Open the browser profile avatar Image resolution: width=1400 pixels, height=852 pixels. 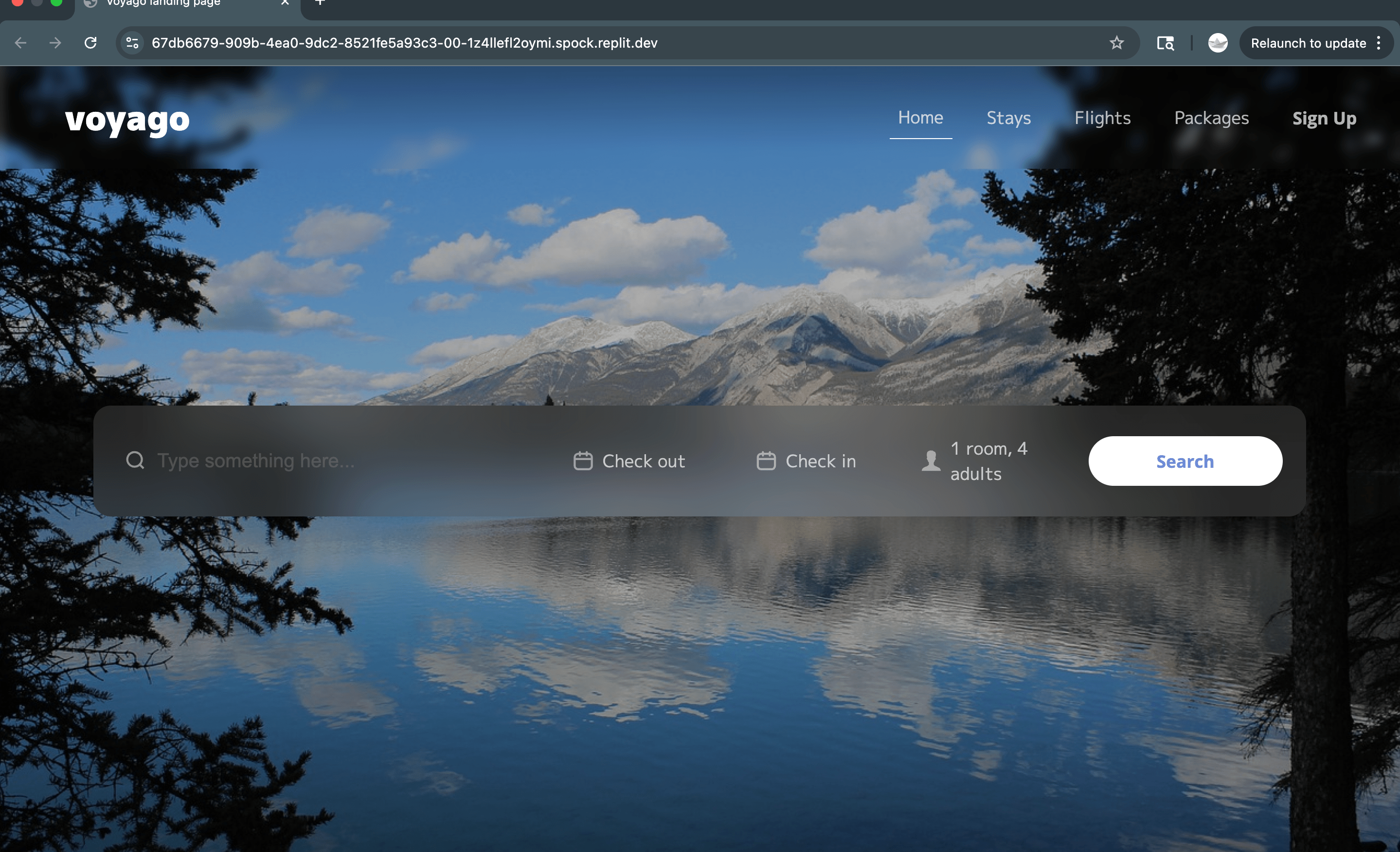click(1218, 43)
